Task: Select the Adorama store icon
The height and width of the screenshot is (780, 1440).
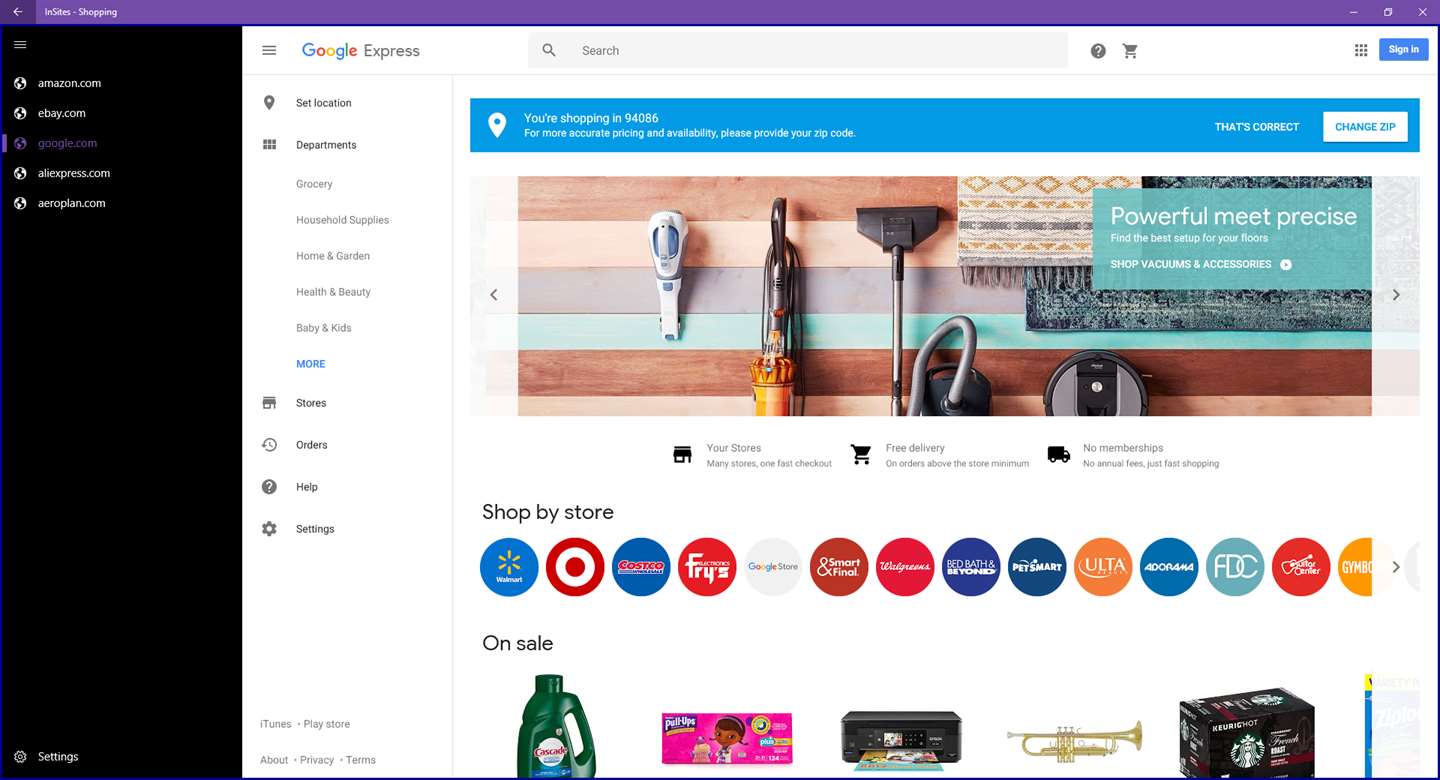Action: pyautogui.click(x=1169, y=567)
